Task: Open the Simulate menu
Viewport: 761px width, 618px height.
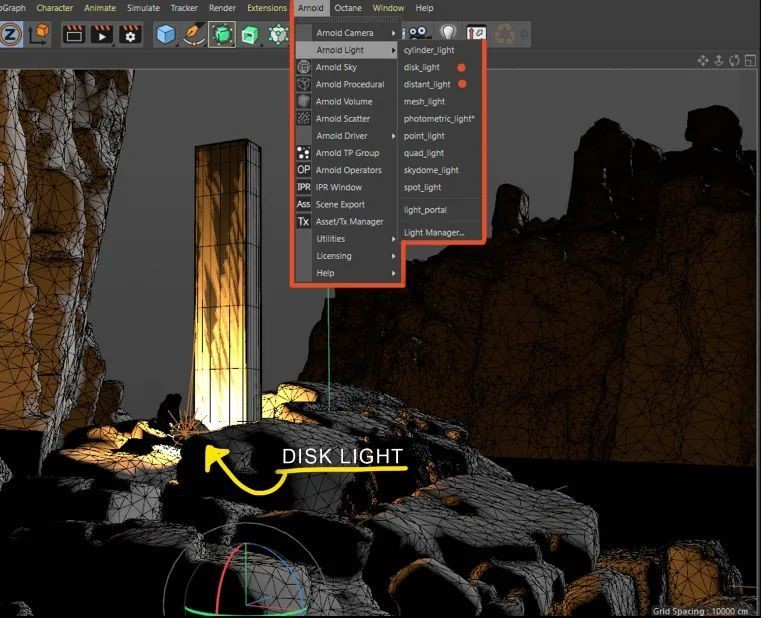Action: 143,8
